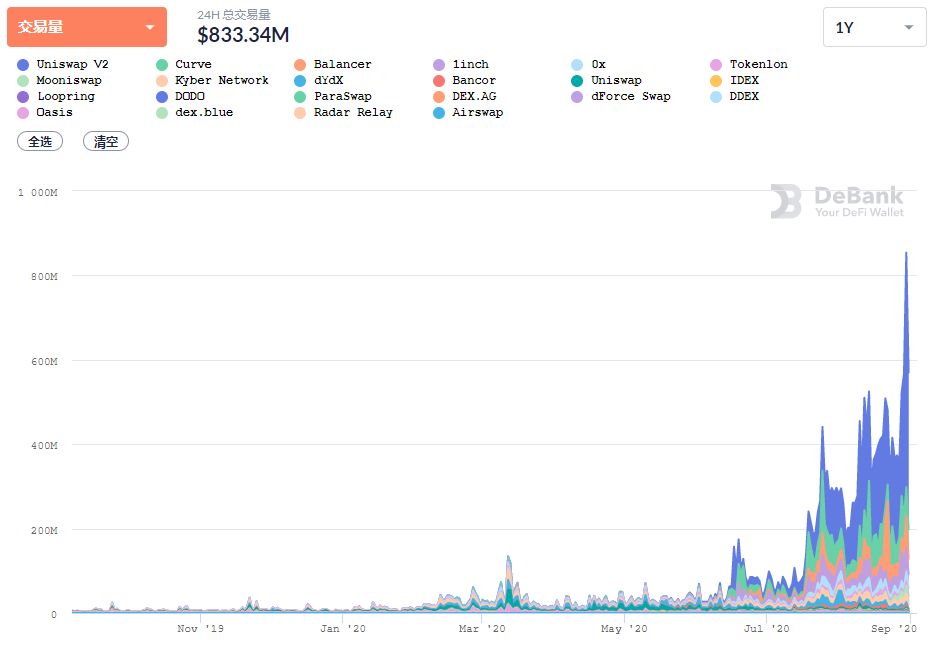Toggle Tokenlon series in legend
935x647 pixels.
[749, 64]
